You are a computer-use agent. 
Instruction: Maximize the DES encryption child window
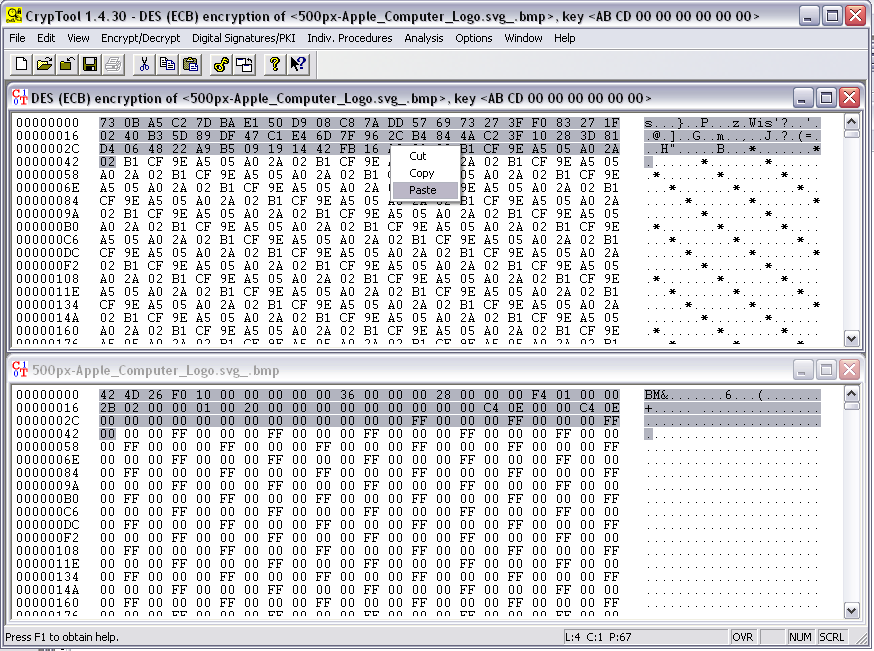point(826,98)
